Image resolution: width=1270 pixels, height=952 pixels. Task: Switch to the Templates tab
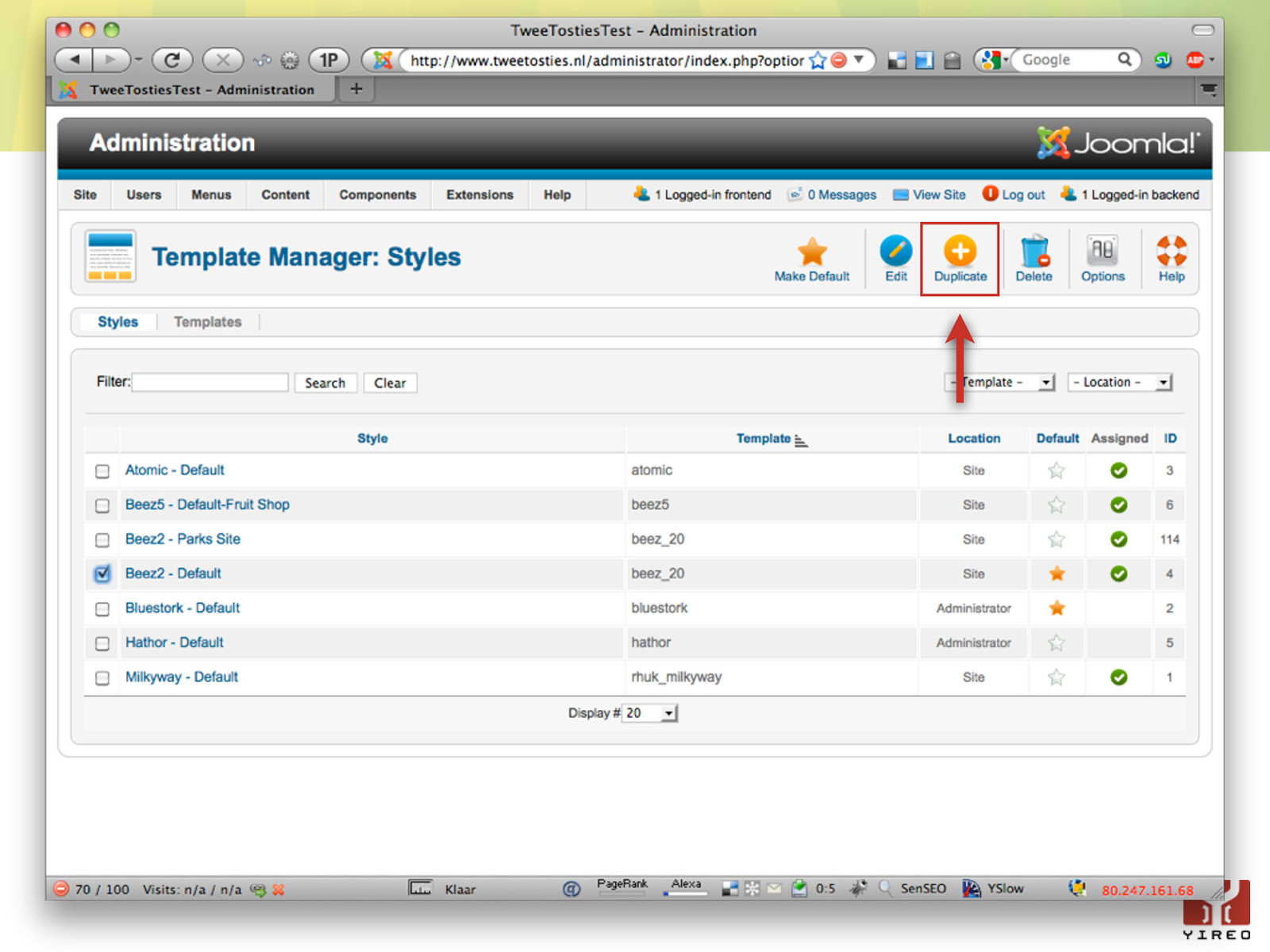[x=208, y=322]
